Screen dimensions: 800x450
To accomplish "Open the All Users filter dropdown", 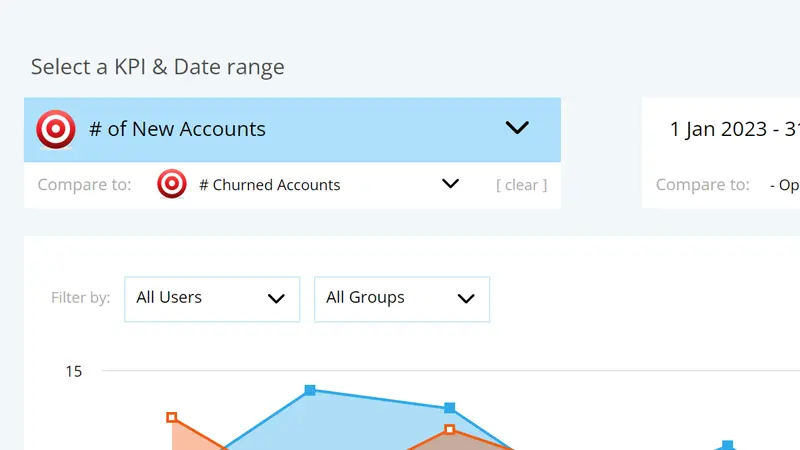I will coord(212,299).
